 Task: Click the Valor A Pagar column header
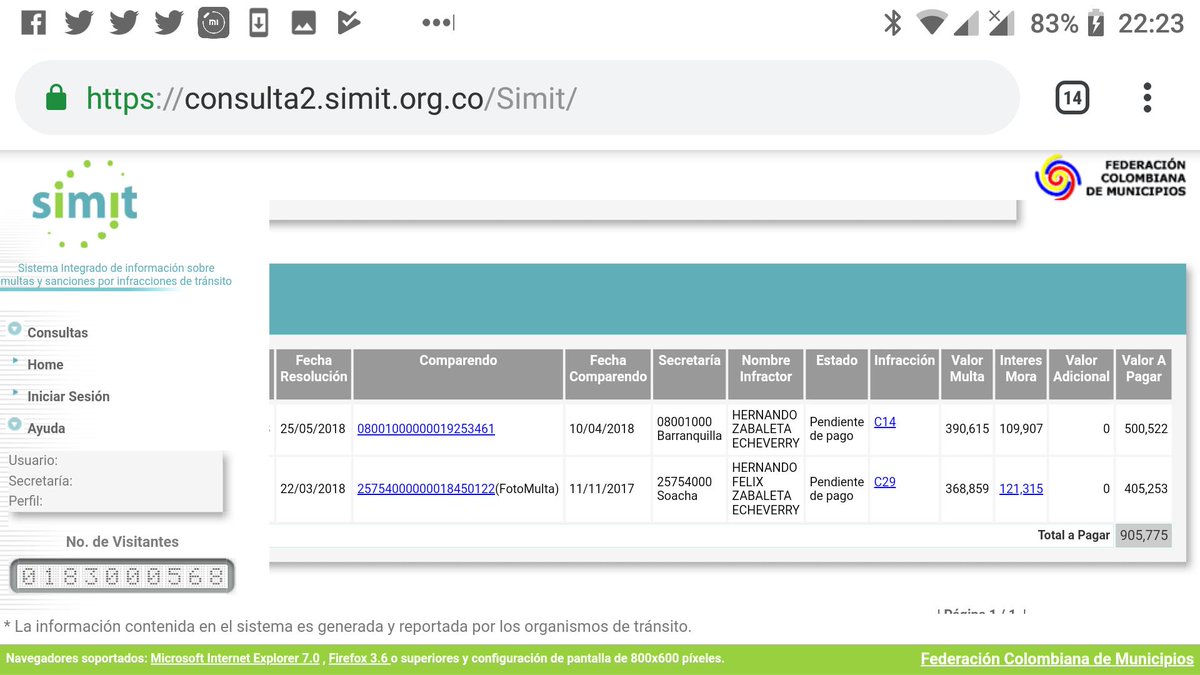coord(1143,375)
